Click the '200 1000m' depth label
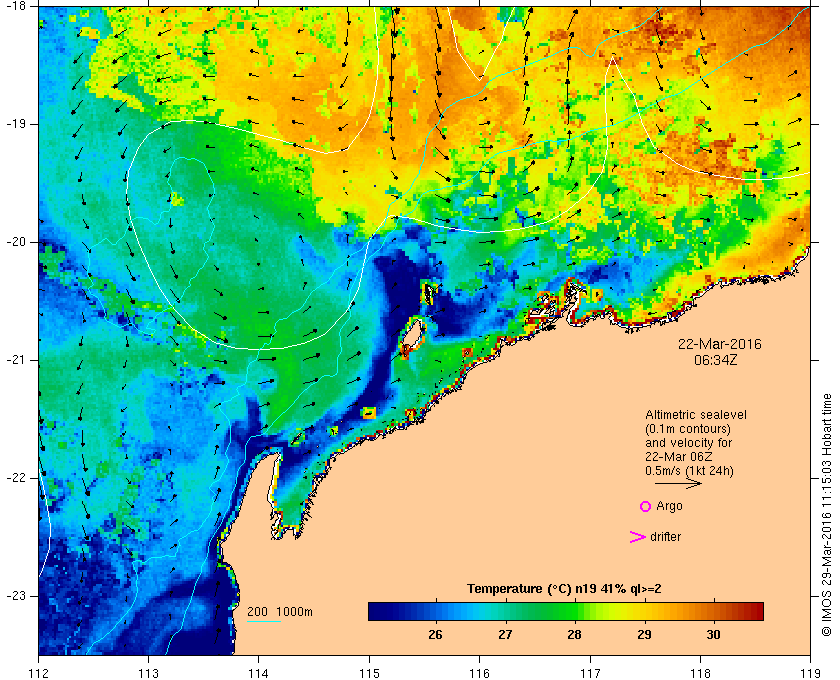840x680 pixels. 280,612
